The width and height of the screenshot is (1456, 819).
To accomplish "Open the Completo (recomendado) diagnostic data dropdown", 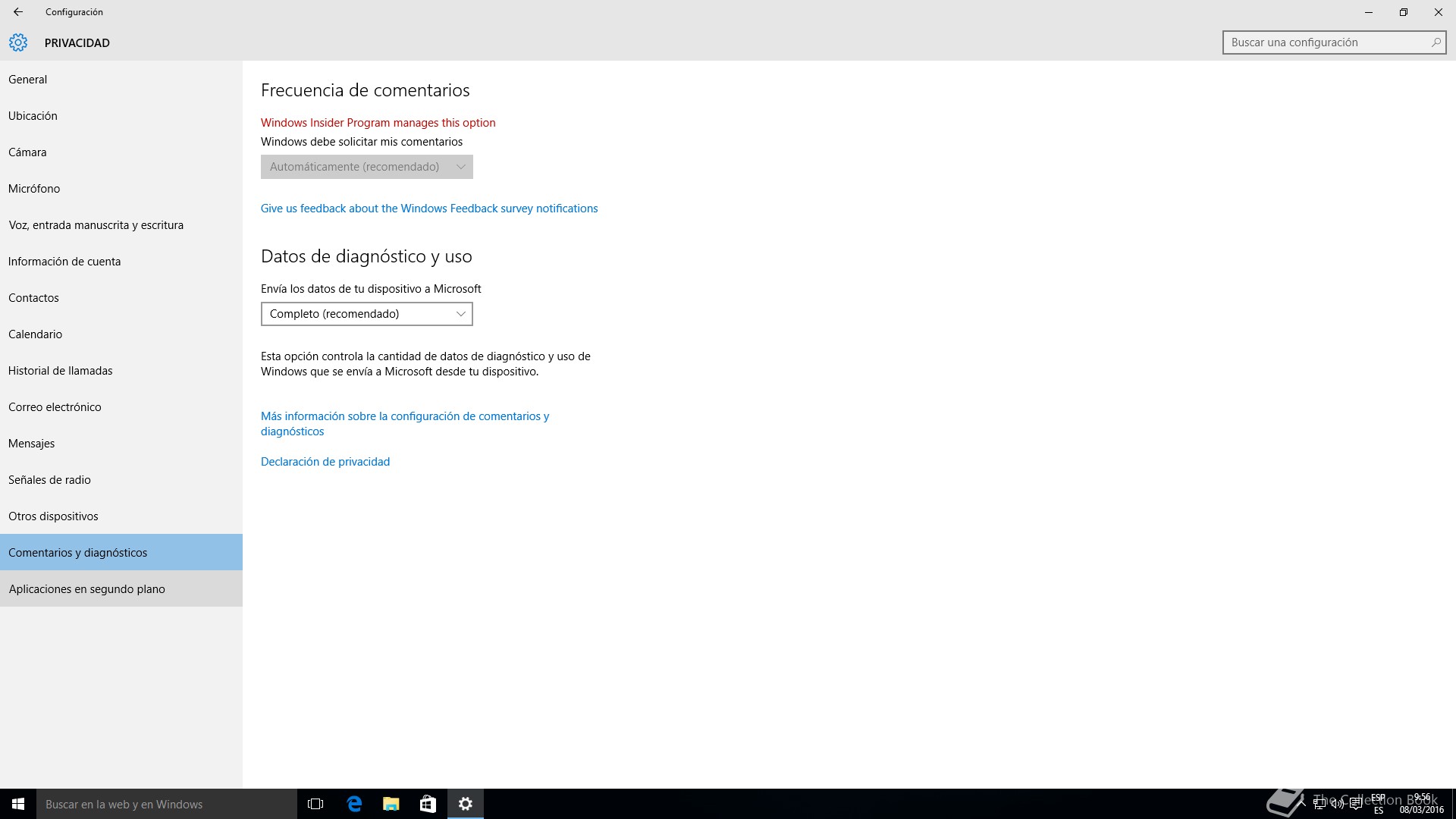I will coord(367,314).
